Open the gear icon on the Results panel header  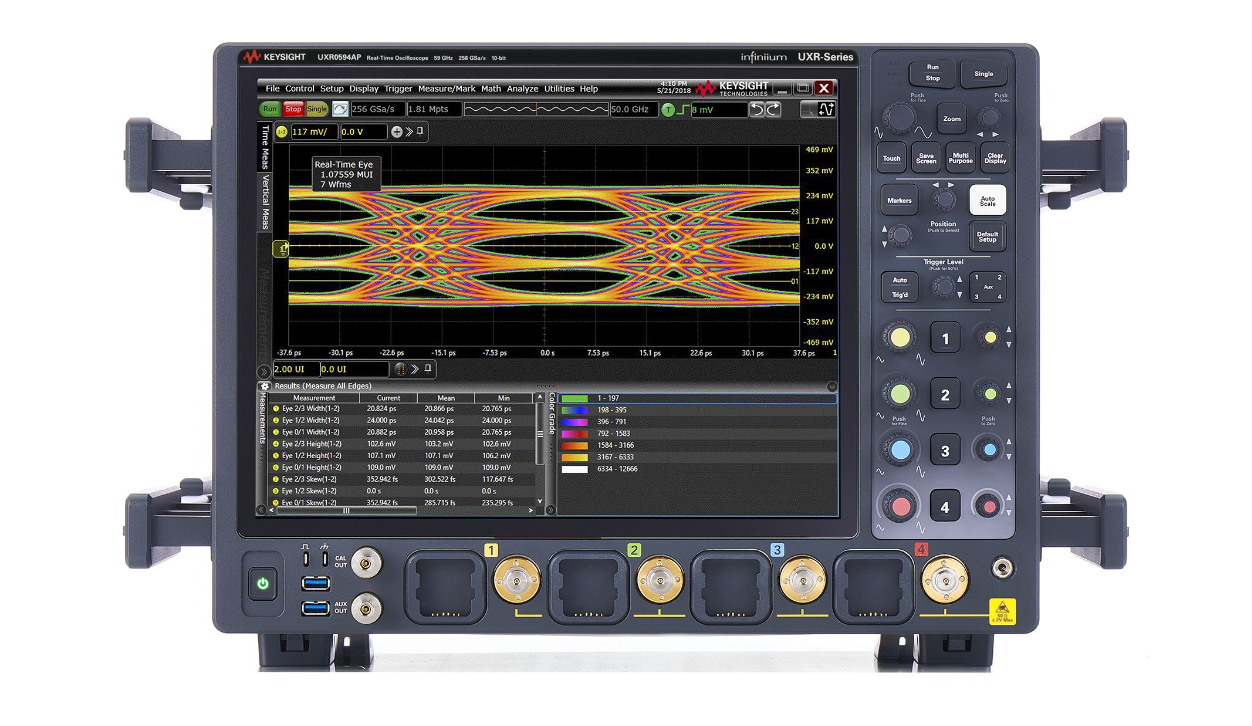coord(266,386)
